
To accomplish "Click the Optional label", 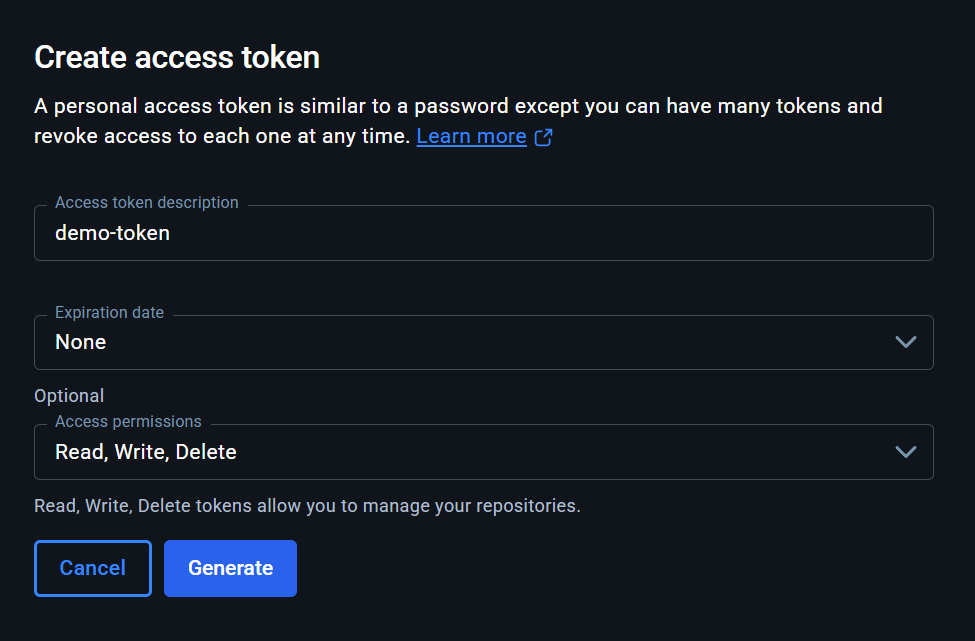I will (x=69, y=396).
